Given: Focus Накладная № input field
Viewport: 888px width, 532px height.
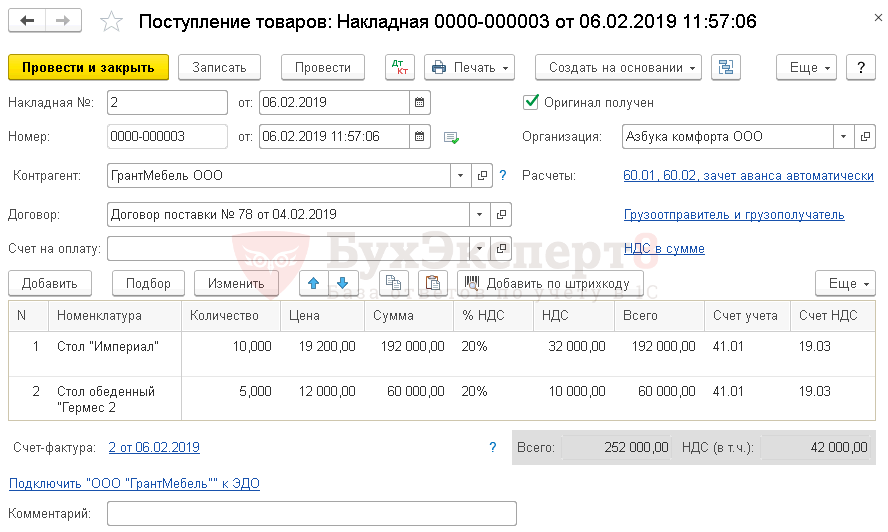Looking at the screenshot, I should tap(167, 103).
